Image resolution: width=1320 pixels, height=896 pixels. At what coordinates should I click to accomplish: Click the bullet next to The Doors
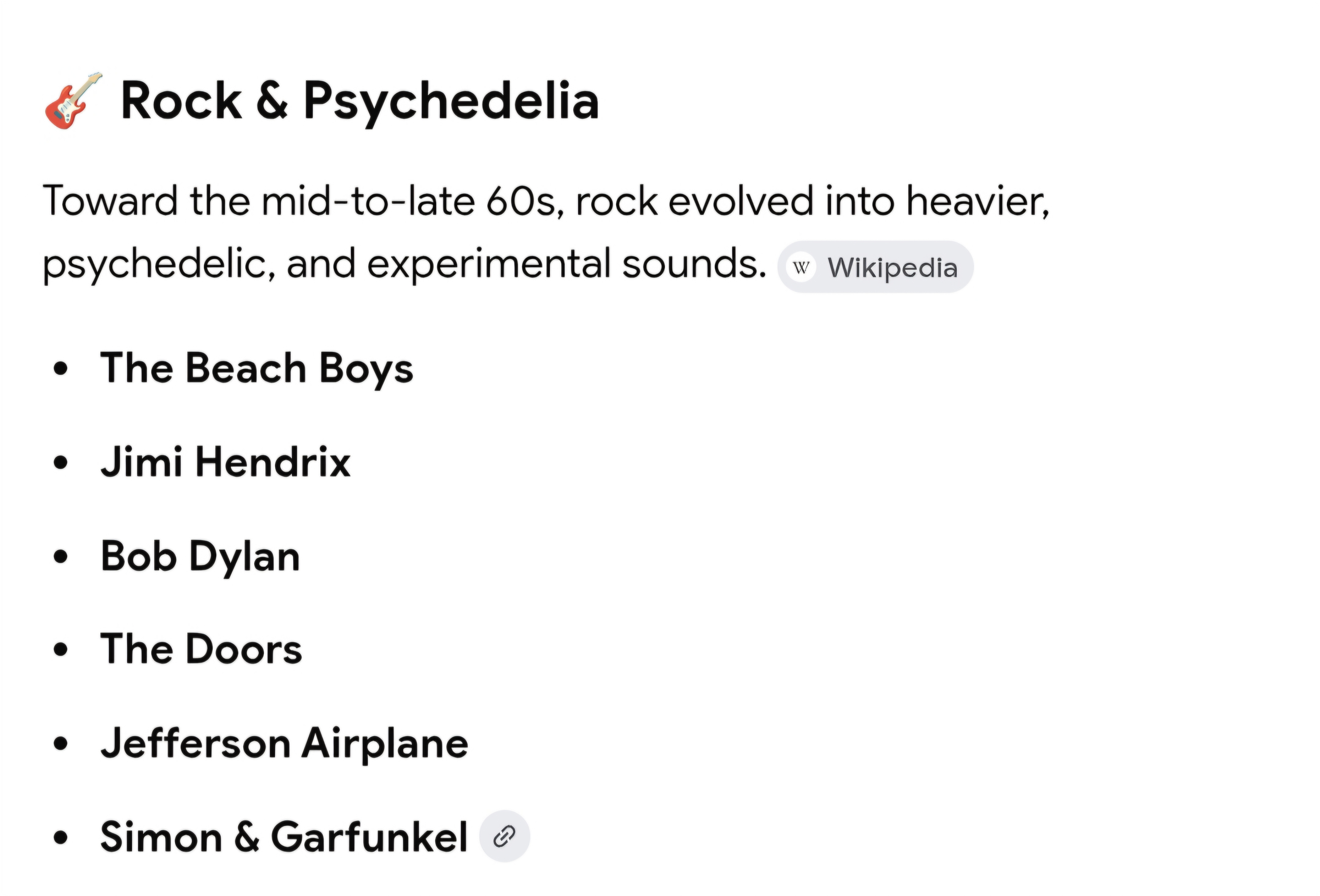(60, 650)
